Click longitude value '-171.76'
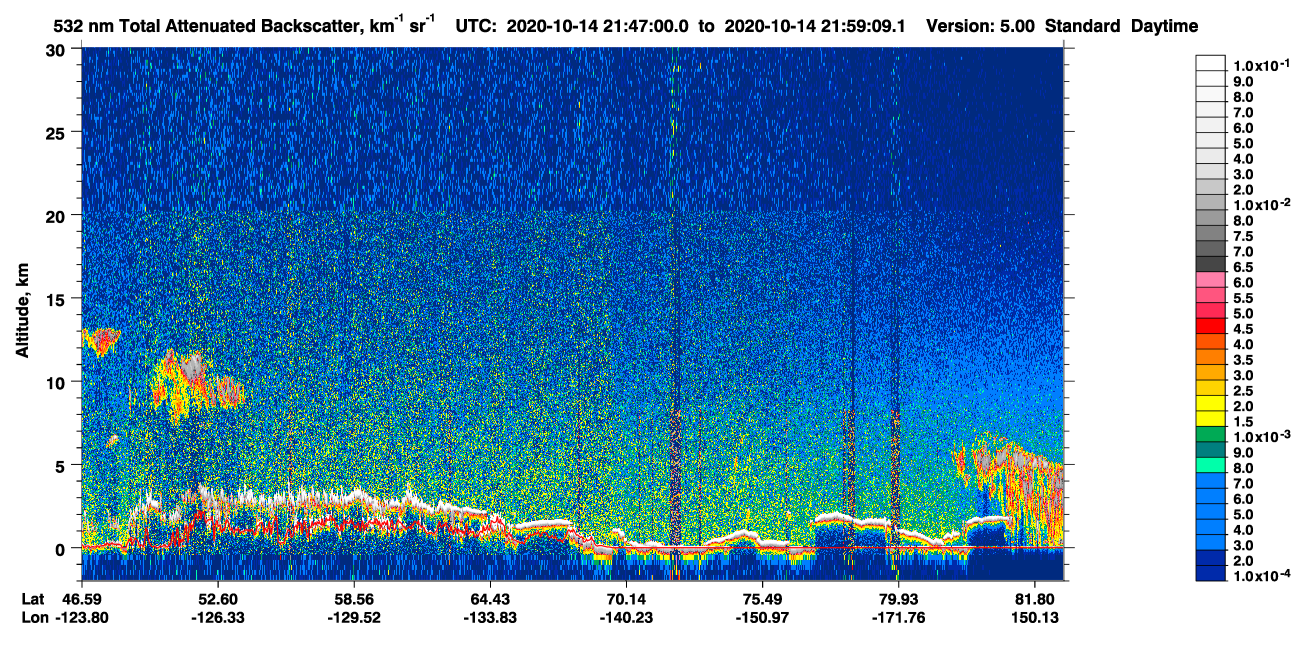1300x667 pixels. tap(898, 618)
